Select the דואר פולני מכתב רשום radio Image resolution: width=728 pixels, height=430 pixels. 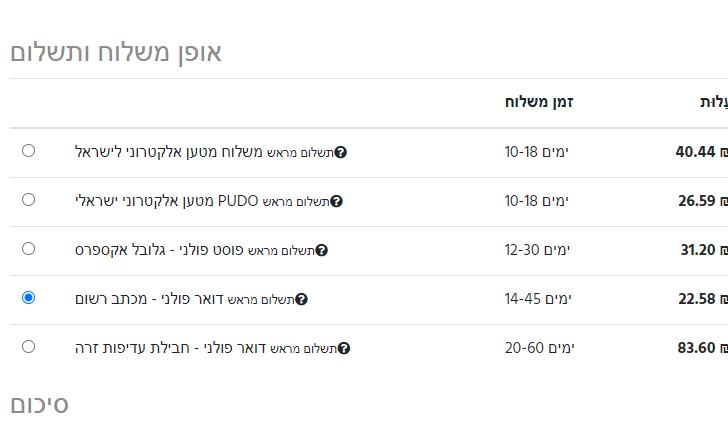coord(28,298)
